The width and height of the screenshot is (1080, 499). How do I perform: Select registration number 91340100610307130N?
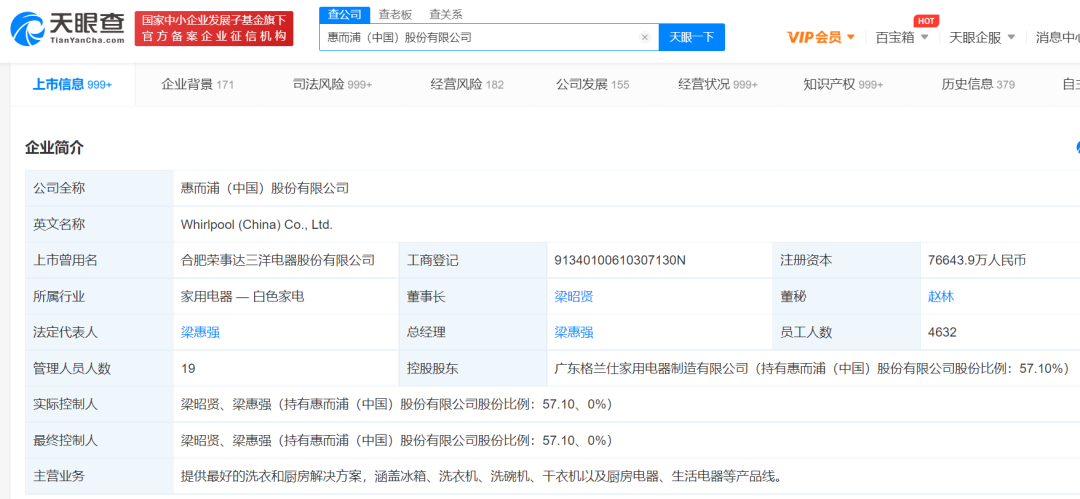(x=620, y=261)
